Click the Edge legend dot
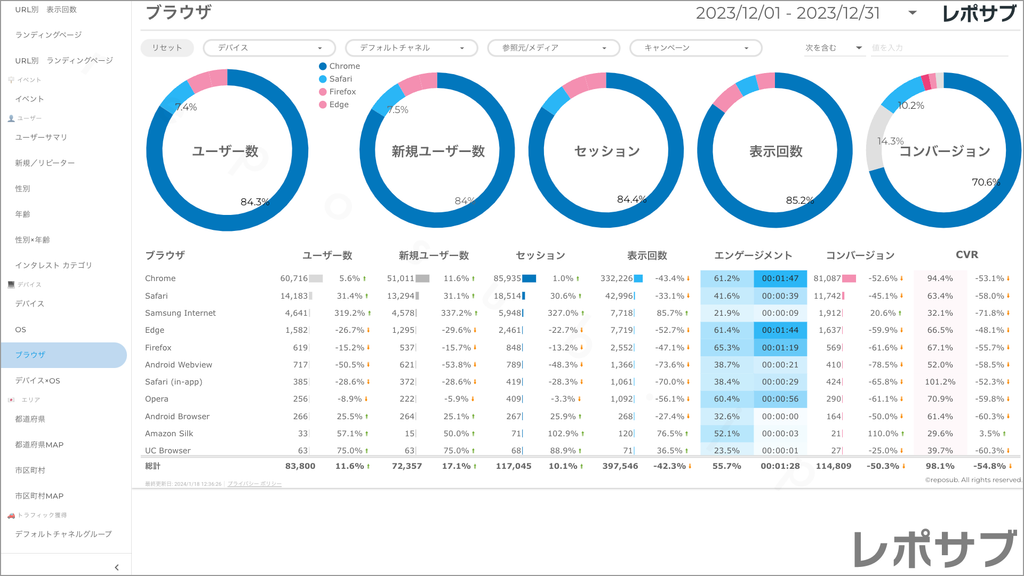Screen dimensions: 1024x576 coord(322,105)
